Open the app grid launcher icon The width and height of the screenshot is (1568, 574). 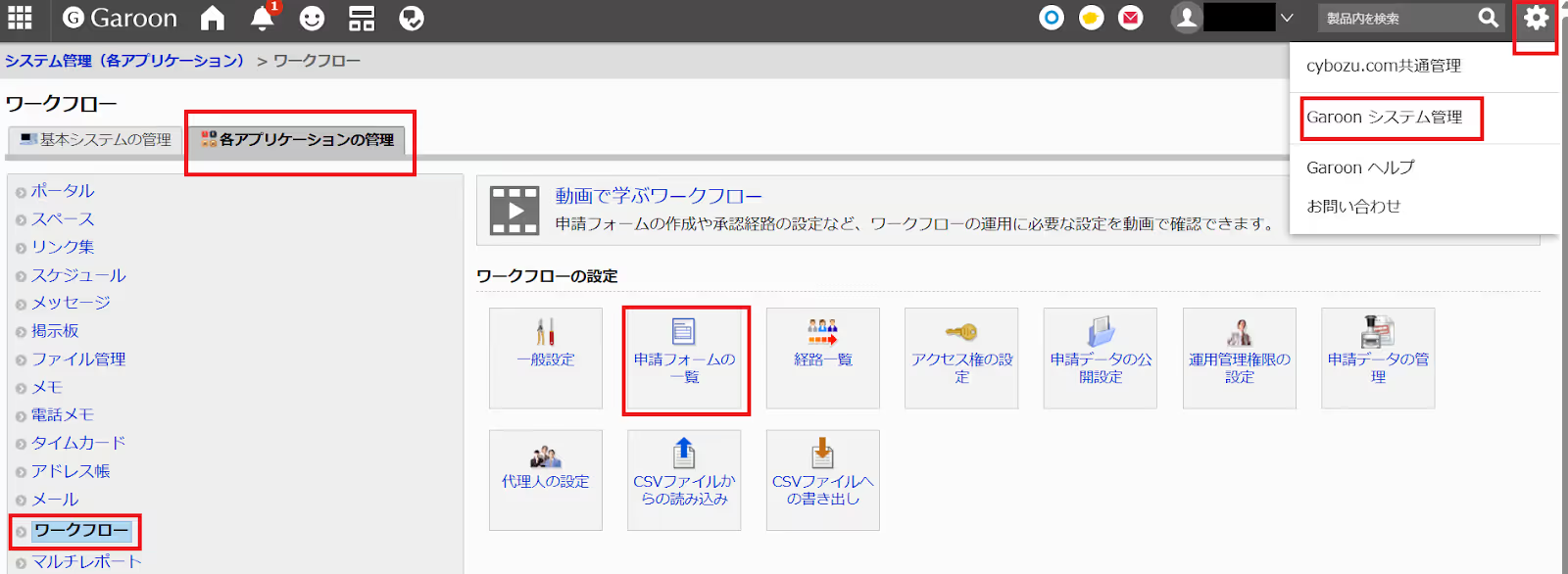[20, 18]
